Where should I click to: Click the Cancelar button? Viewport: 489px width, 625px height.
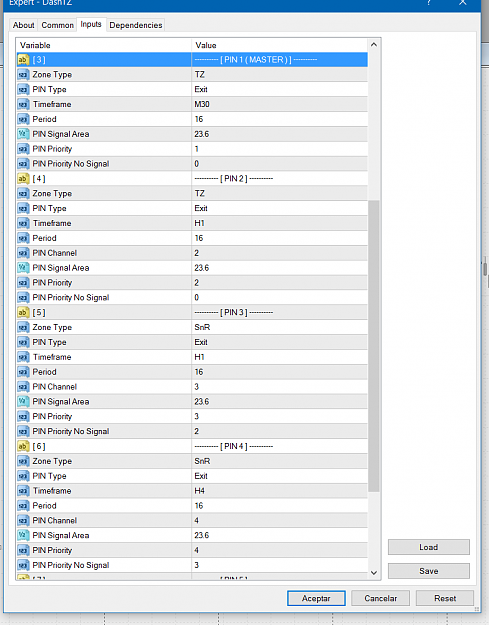click(380, 598)
